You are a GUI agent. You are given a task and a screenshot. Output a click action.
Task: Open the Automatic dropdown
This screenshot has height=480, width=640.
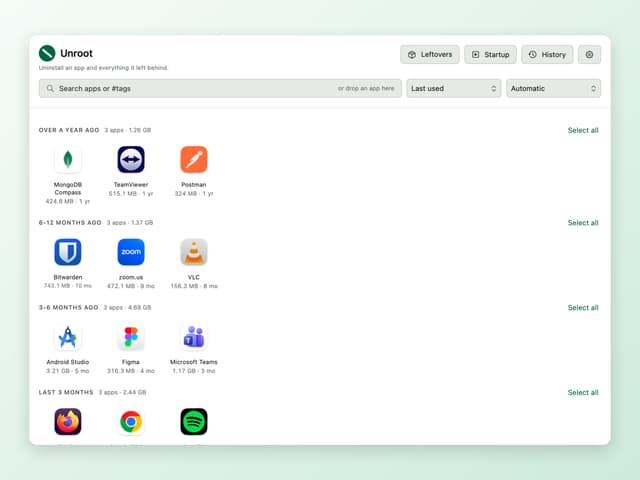click(553, 89)
